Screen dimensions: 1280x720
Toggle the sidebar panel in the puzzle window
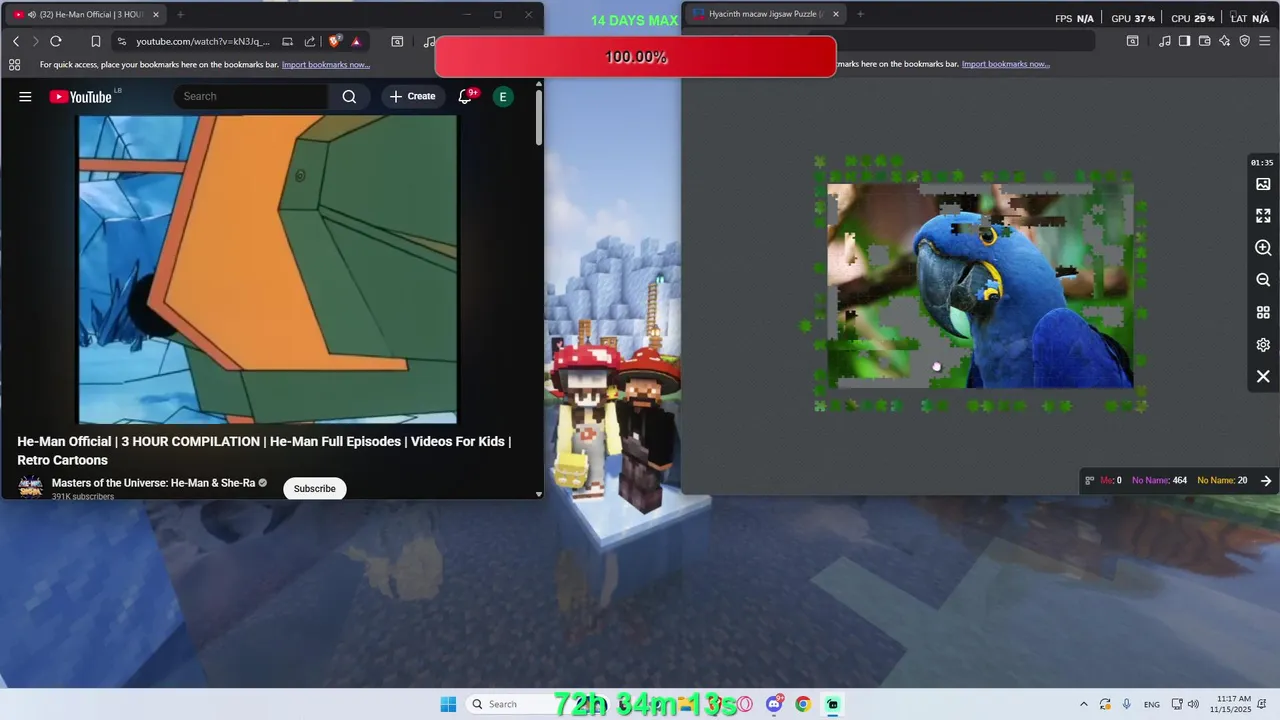pos(1184,41)
